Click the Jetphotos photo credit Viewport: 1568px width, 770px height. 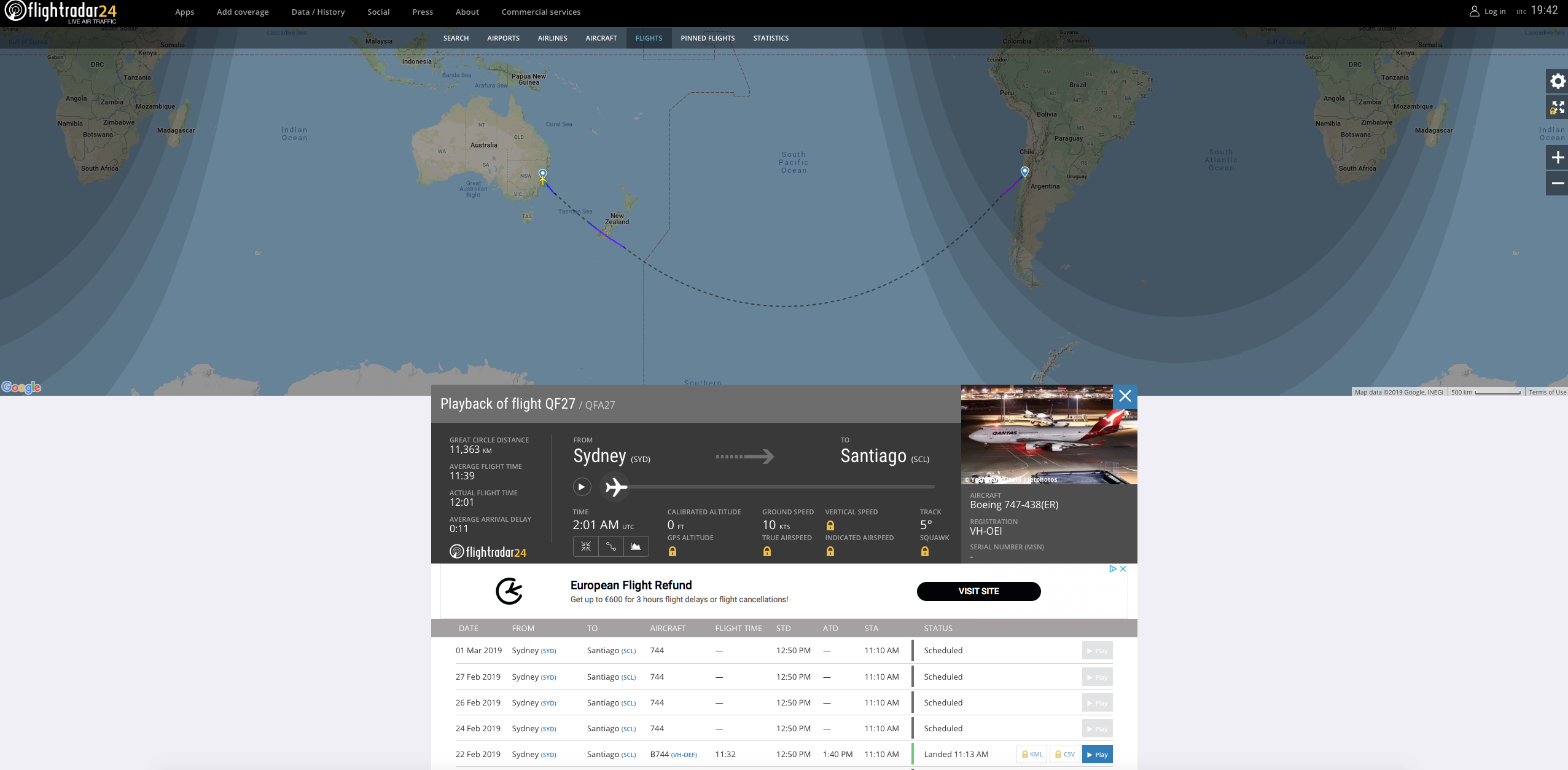coord(1011,479)
